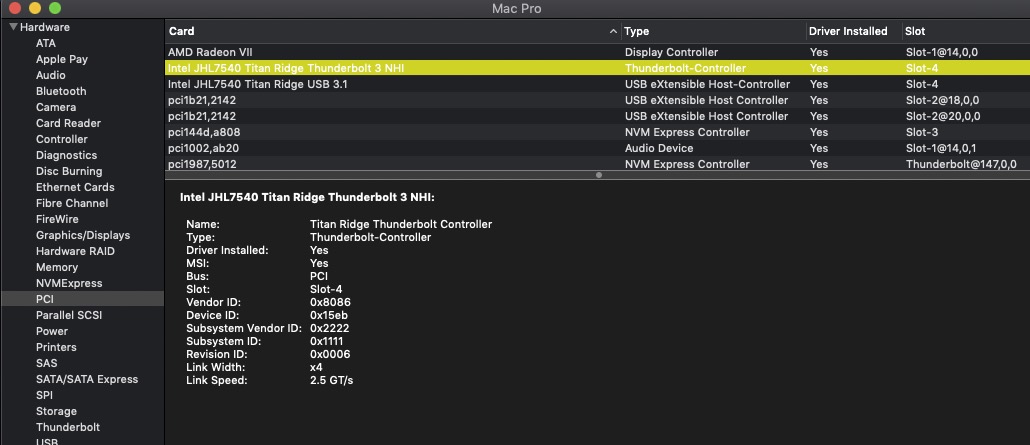1030x445 pixels.
Task: Click the Card column sort arrow
Action: point(613,32)
